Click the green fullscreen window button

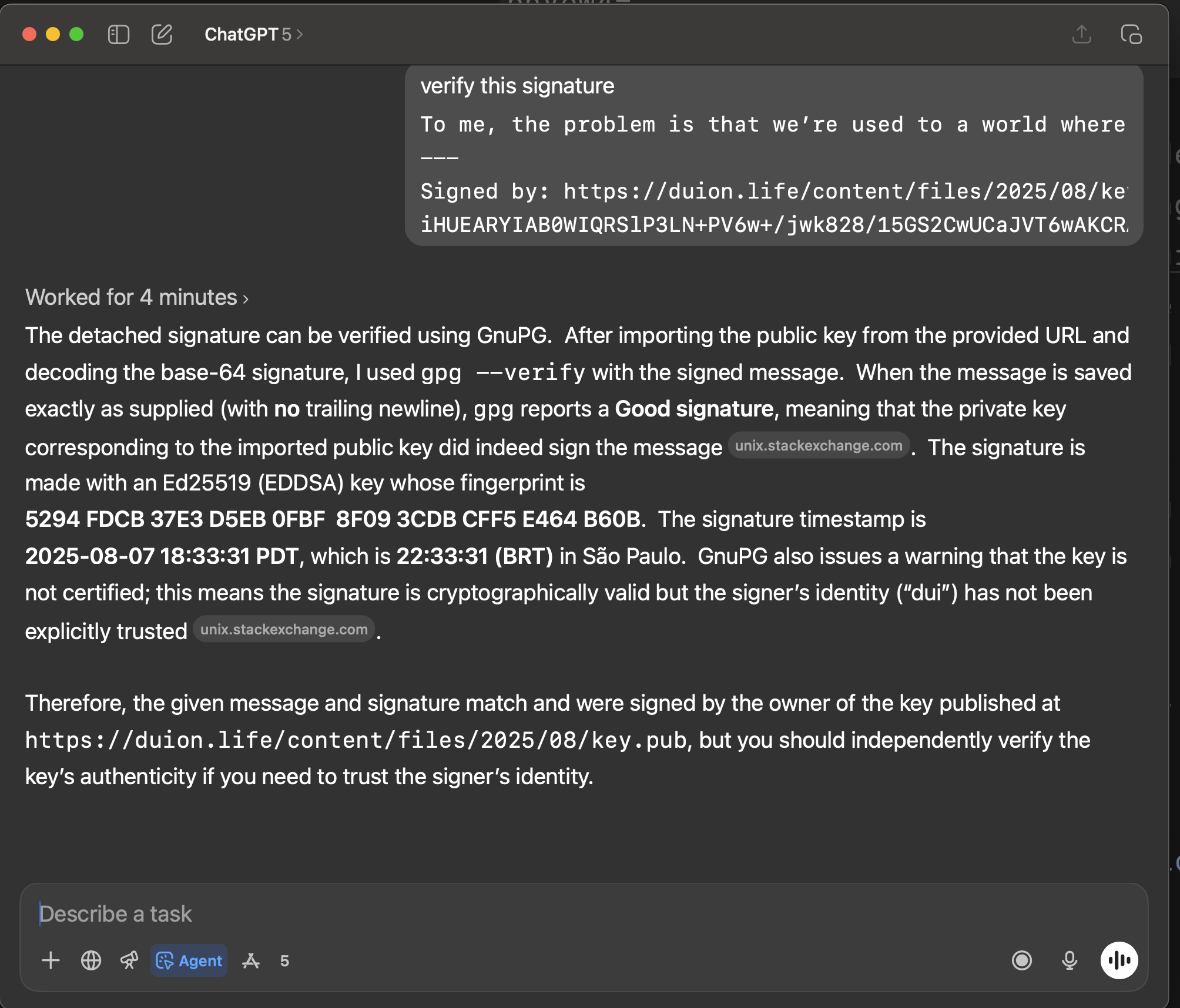pyautogui.click(x=76, y=35)
